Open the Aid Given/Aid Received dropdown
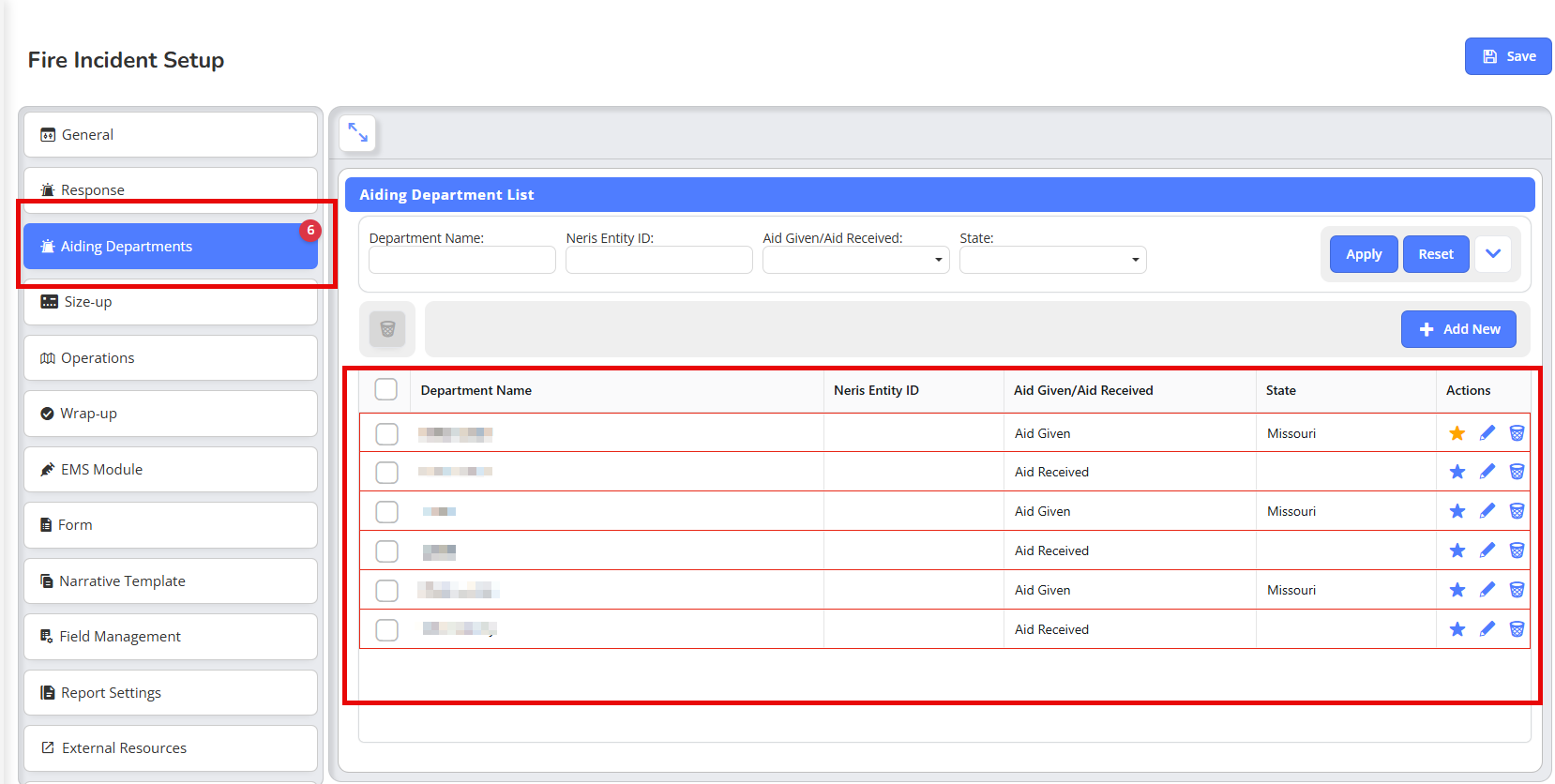Screen dimensions: 1555x784 tap(855, 260)
